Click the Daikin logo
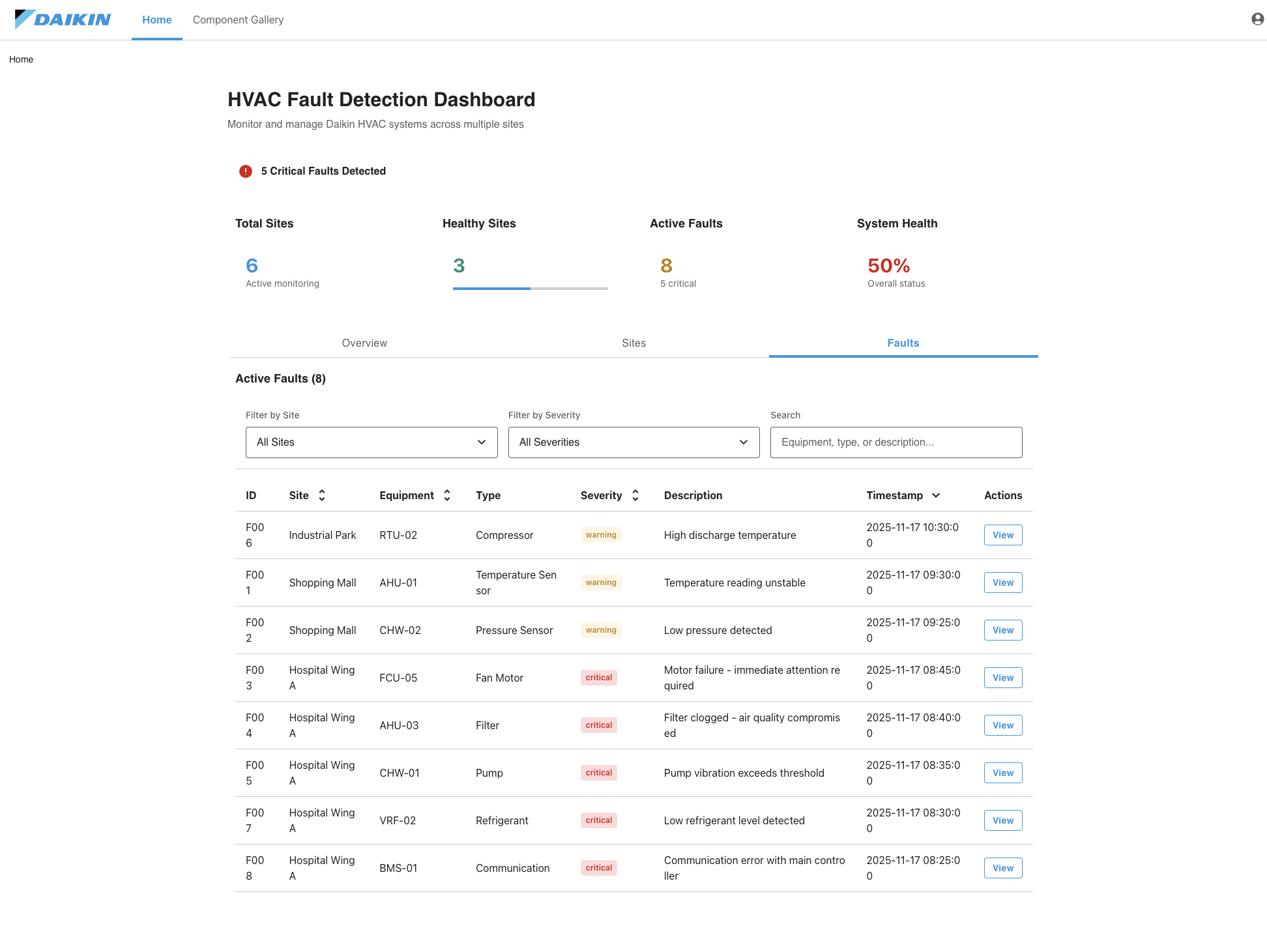 [62, 20]
